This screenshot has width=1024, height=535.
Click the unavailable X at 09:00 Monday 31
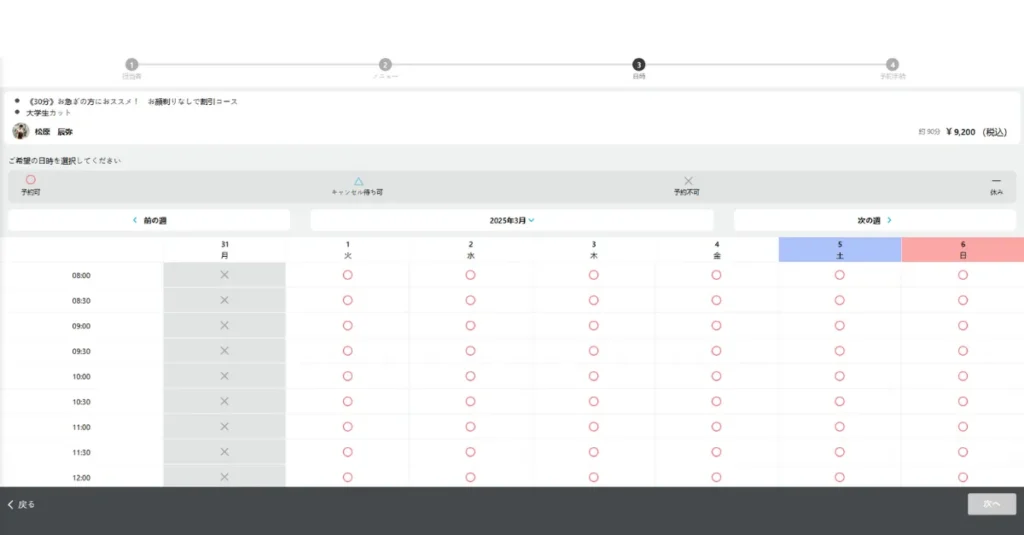(x=224, y=325)
